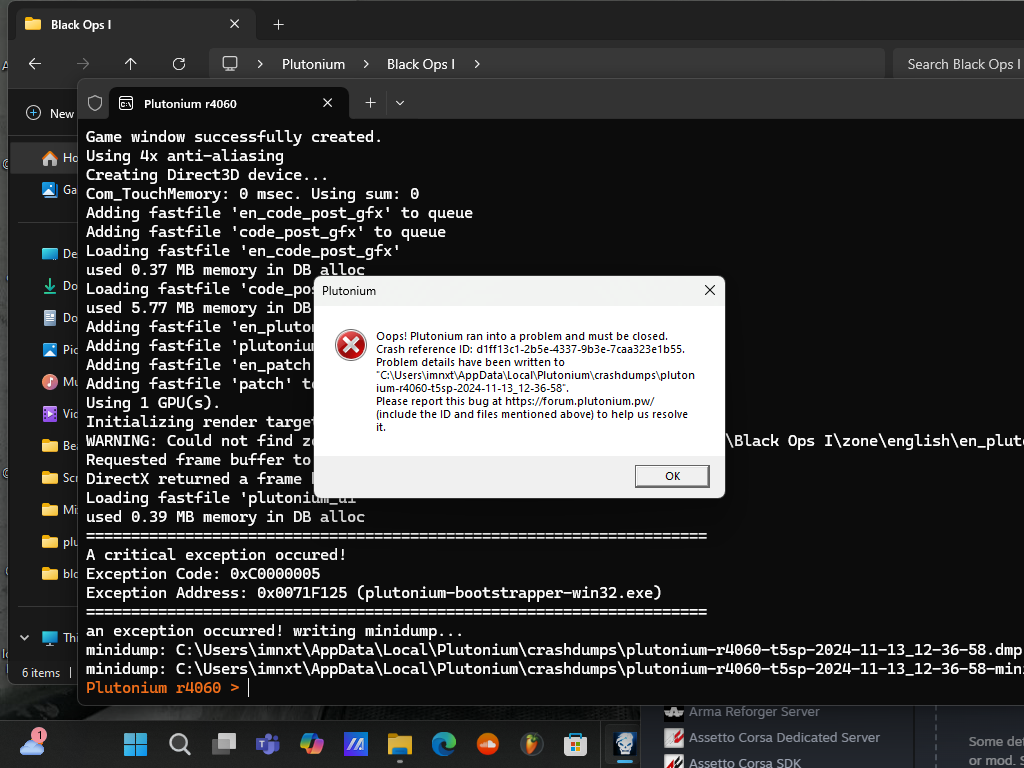Image resolution: width=1024 pixels, height=768 pixels.
Task: Click the shield icon in terminal title bar
Action: point(95,103)
